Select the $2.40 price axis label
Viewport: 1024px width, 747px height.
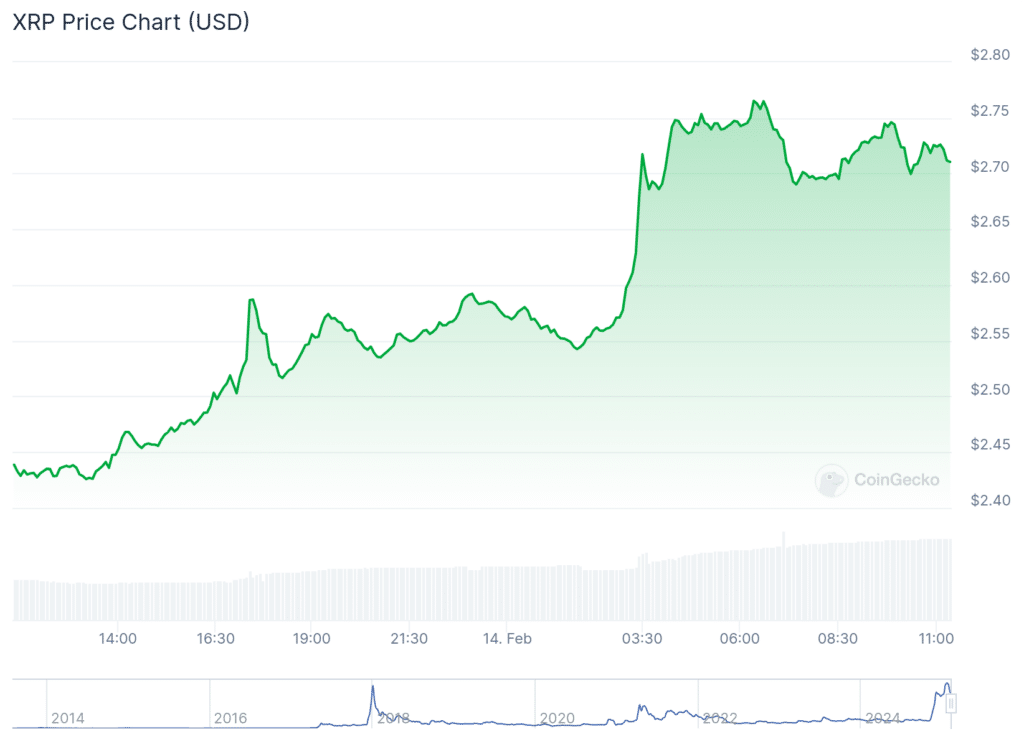(990, 500)
